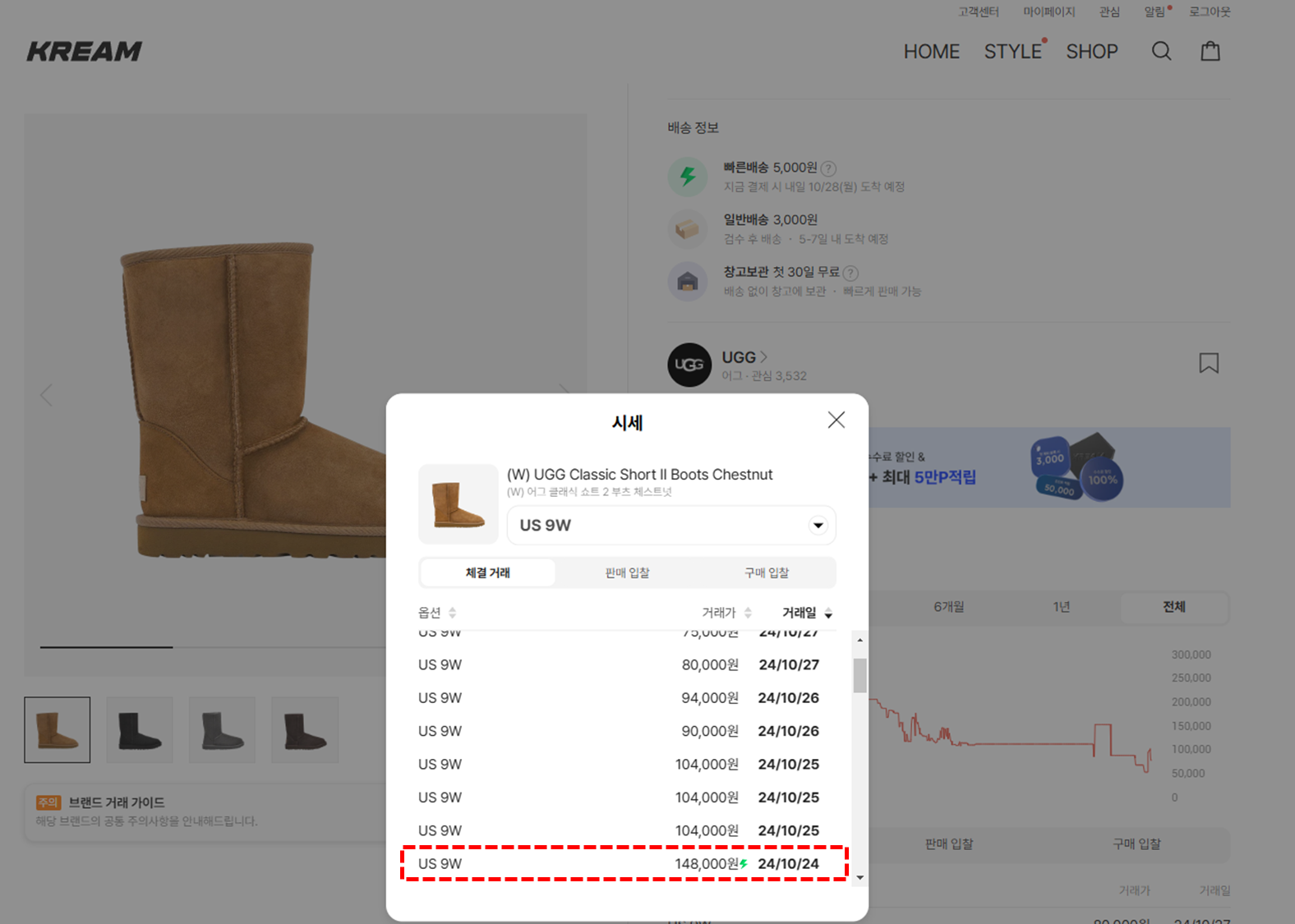Open 마이페이지 link
The image size is (1295, 924).
coord(1049,11)
